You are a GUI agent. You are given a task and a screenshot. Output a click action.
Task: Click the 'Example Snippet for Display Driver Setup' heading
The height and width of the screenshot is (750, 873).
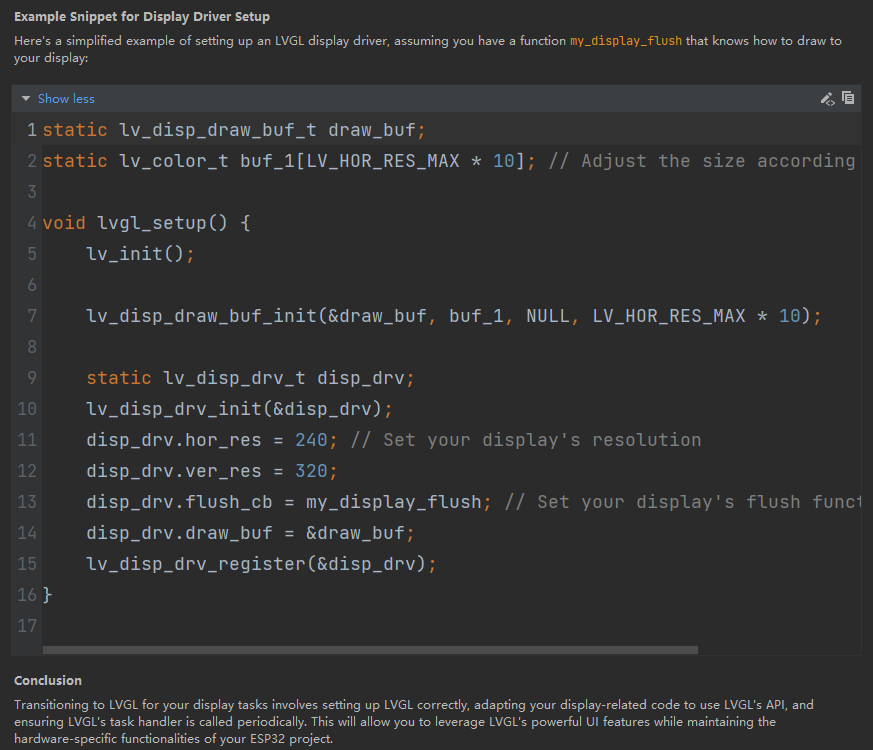coord(142,17)
